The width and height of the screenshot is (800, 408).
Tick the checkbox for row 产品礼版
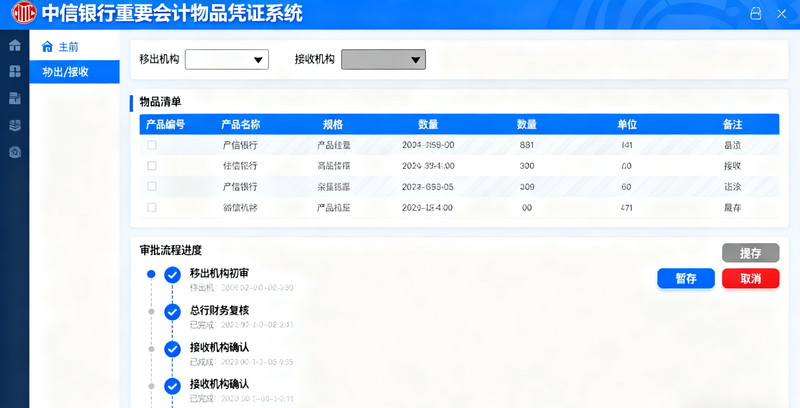tap(152, 208)
